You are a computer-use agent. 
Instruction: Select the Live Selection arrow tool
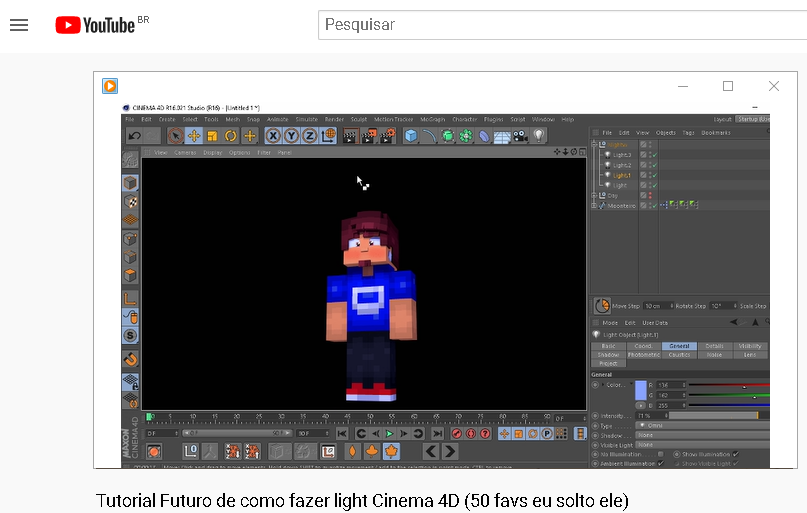(x=176, y=136)
